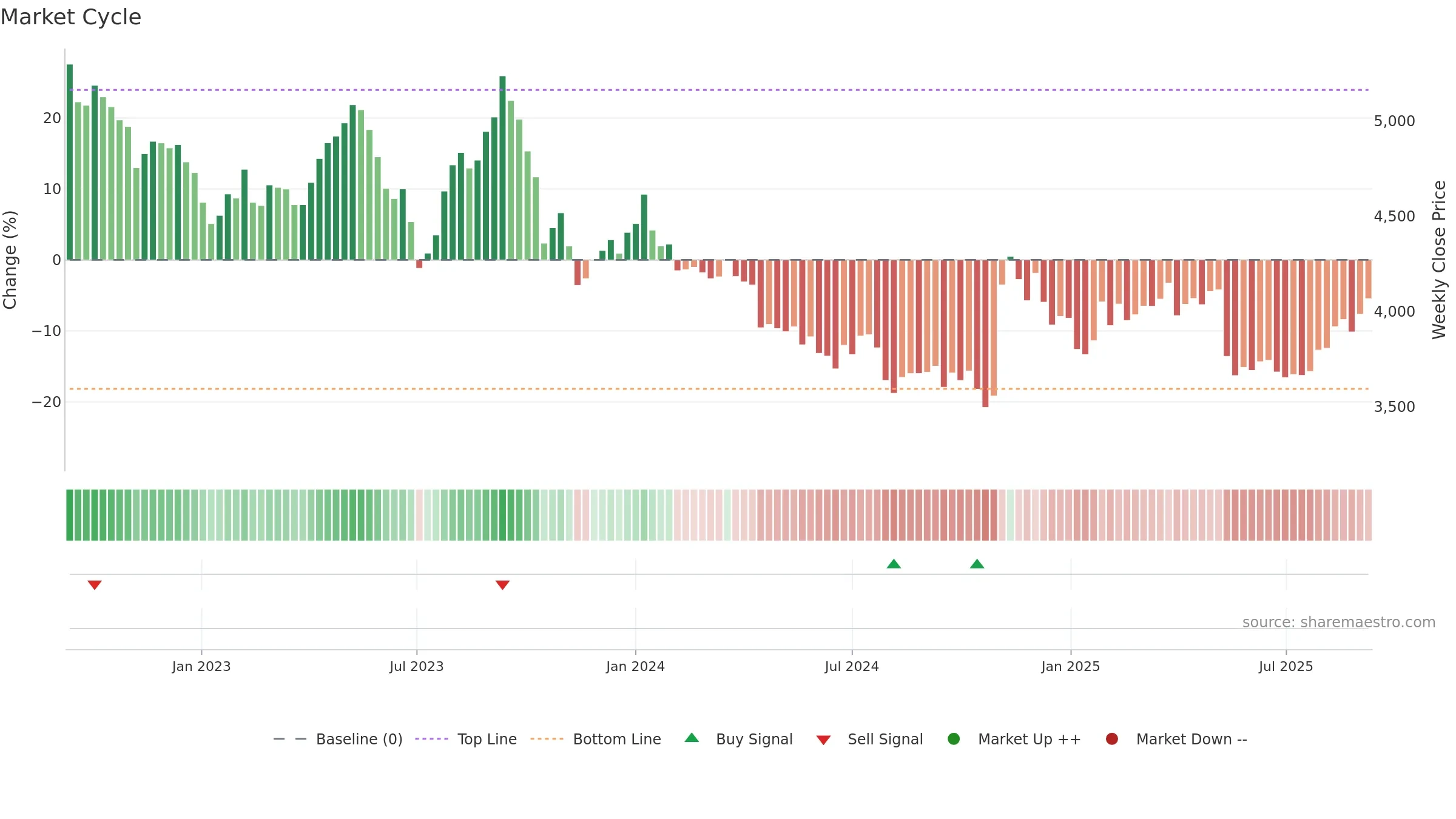
Task: Click the purple dotted Top Line
Action: pyautogui.click(x=719, y=90)
